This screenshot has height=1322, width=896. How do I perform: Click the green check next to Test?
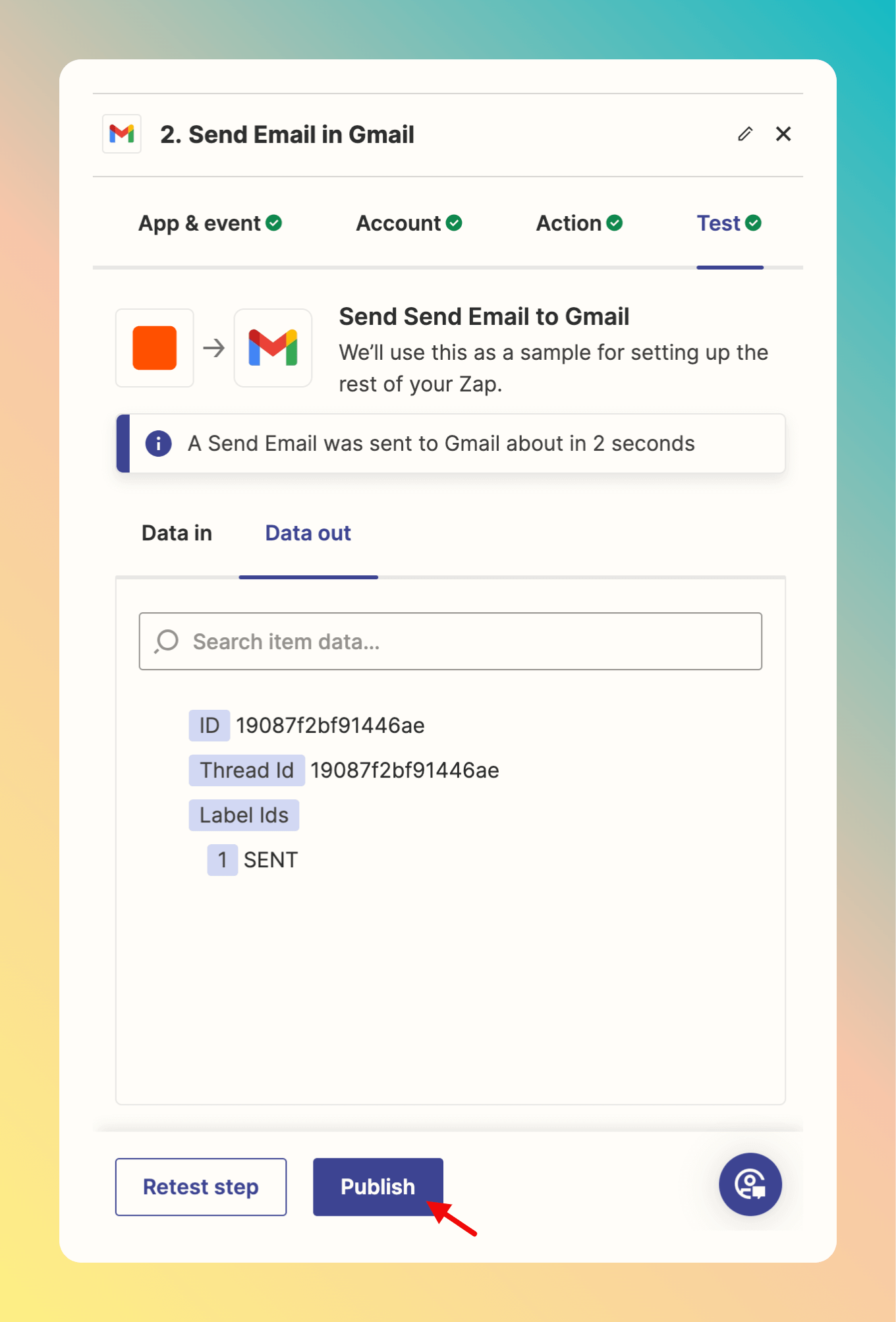[x=754, y=223]
